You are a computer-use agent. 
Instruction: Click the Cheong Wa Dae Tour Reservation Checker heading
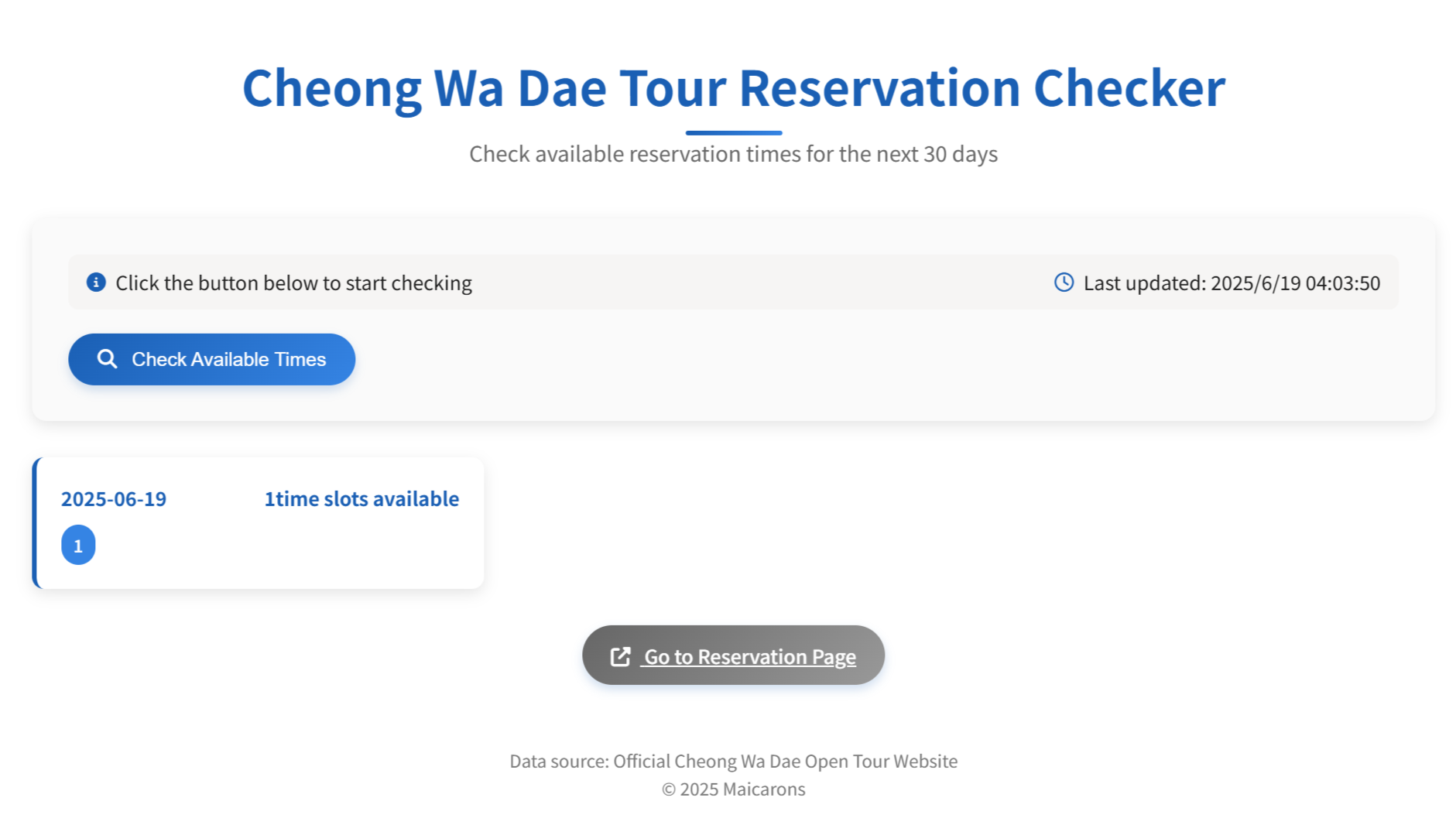pyautogui.click(x=733, y=87)
